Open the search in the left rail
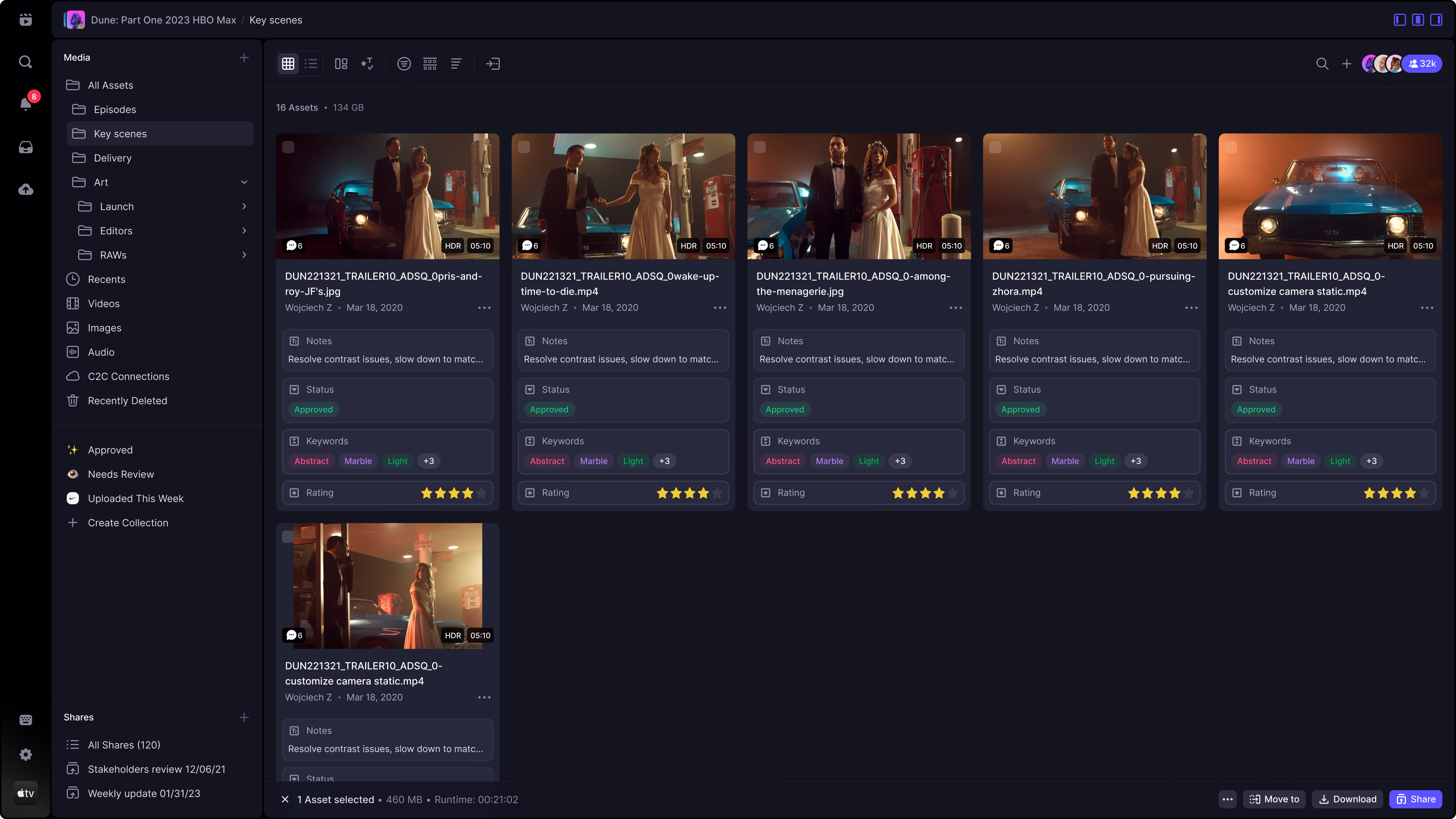This screenshot has height=819, width=1456. point(25,61)
